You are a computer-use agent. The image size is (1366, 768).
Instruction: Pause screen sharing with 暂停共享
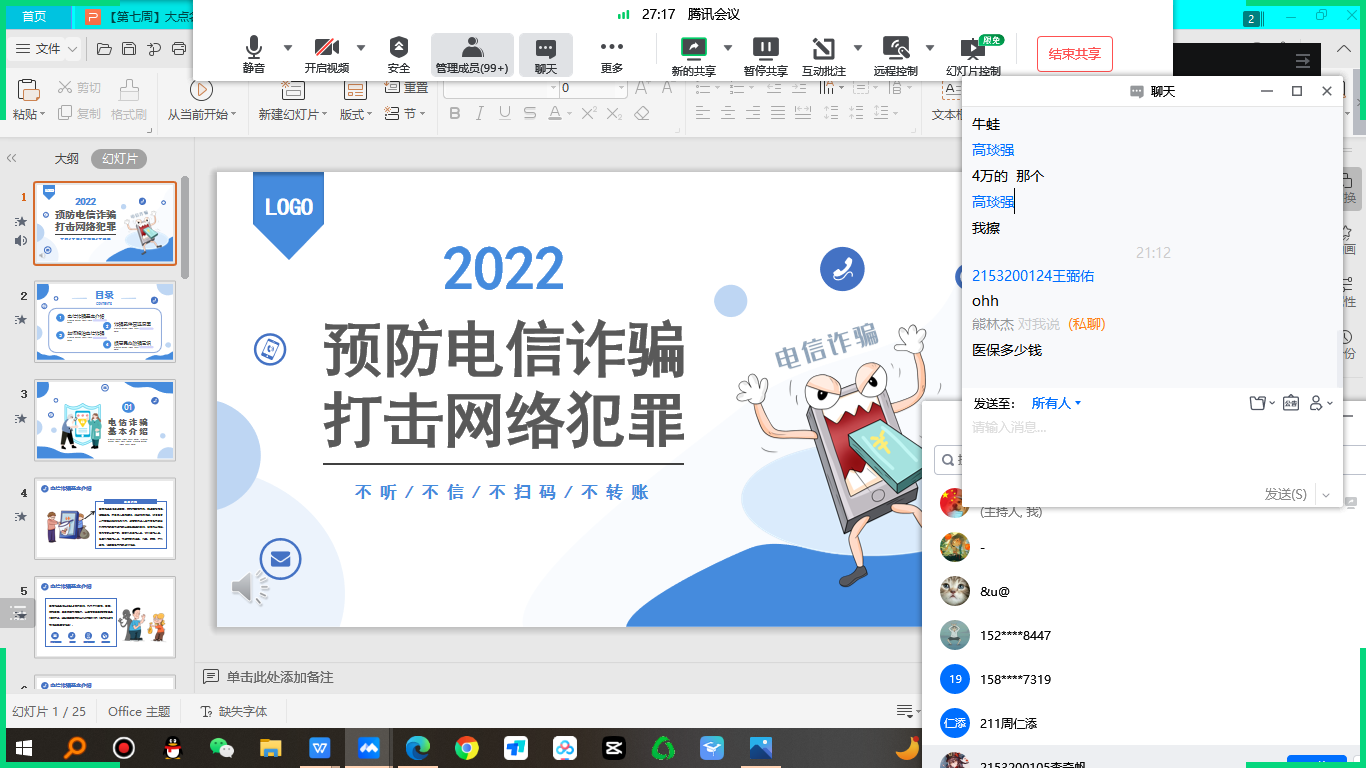pos(765,54)
